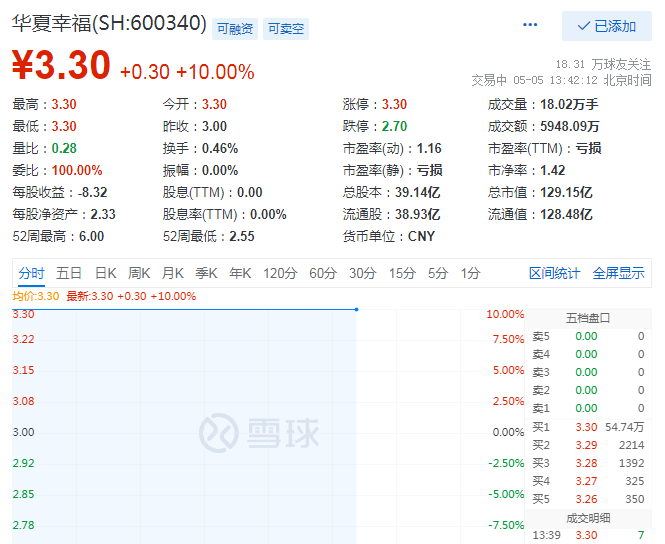Click the 52周最高 value 6.00
The image size is (665, 544).
(91, 236)
